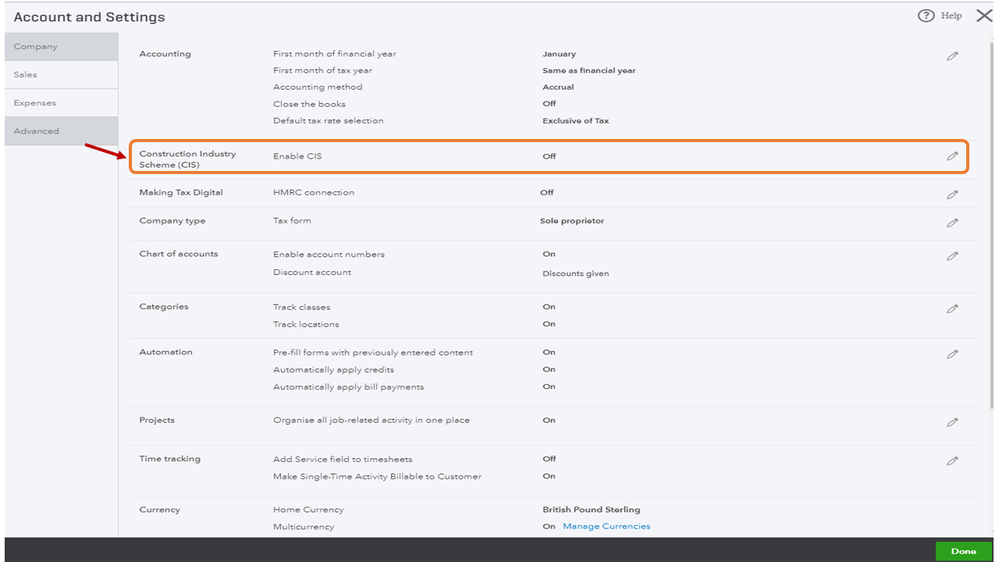Edit the Construction Industry Scheme section
The height and width of the screenshot is (562, 999).
952,157
